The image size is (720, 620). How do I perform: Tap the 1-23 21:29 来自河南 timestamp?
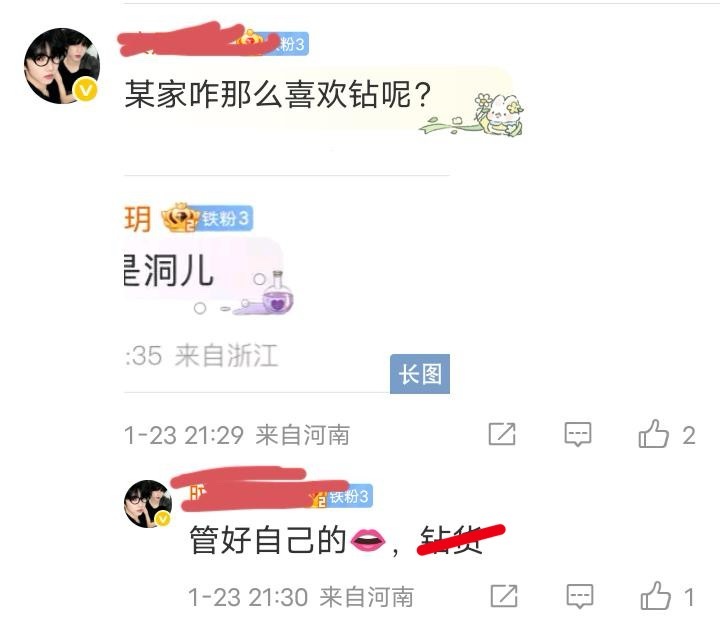(237, 435)
